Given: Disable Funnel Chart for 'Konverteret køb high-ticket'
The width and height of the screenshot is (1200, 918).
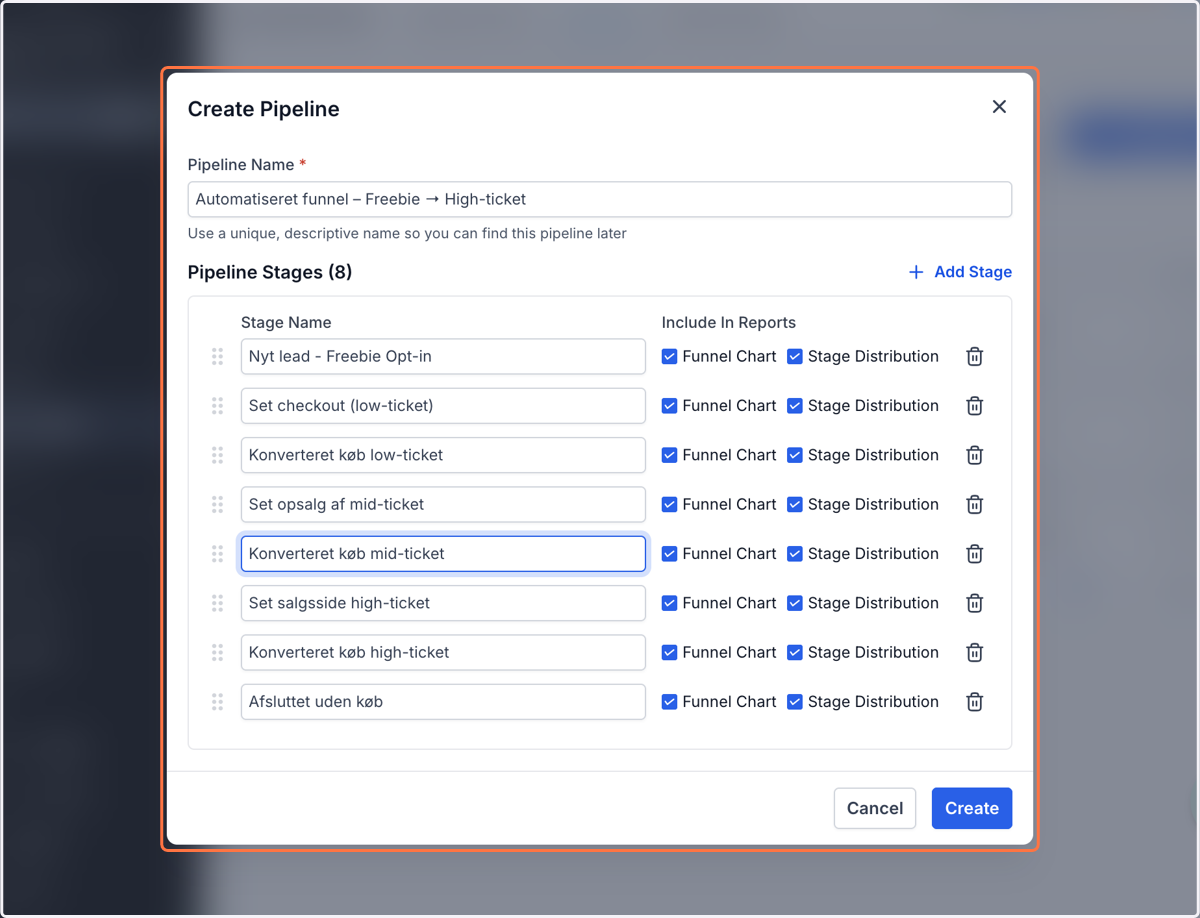Looking at the screenshot, I should tap(670, 653).
